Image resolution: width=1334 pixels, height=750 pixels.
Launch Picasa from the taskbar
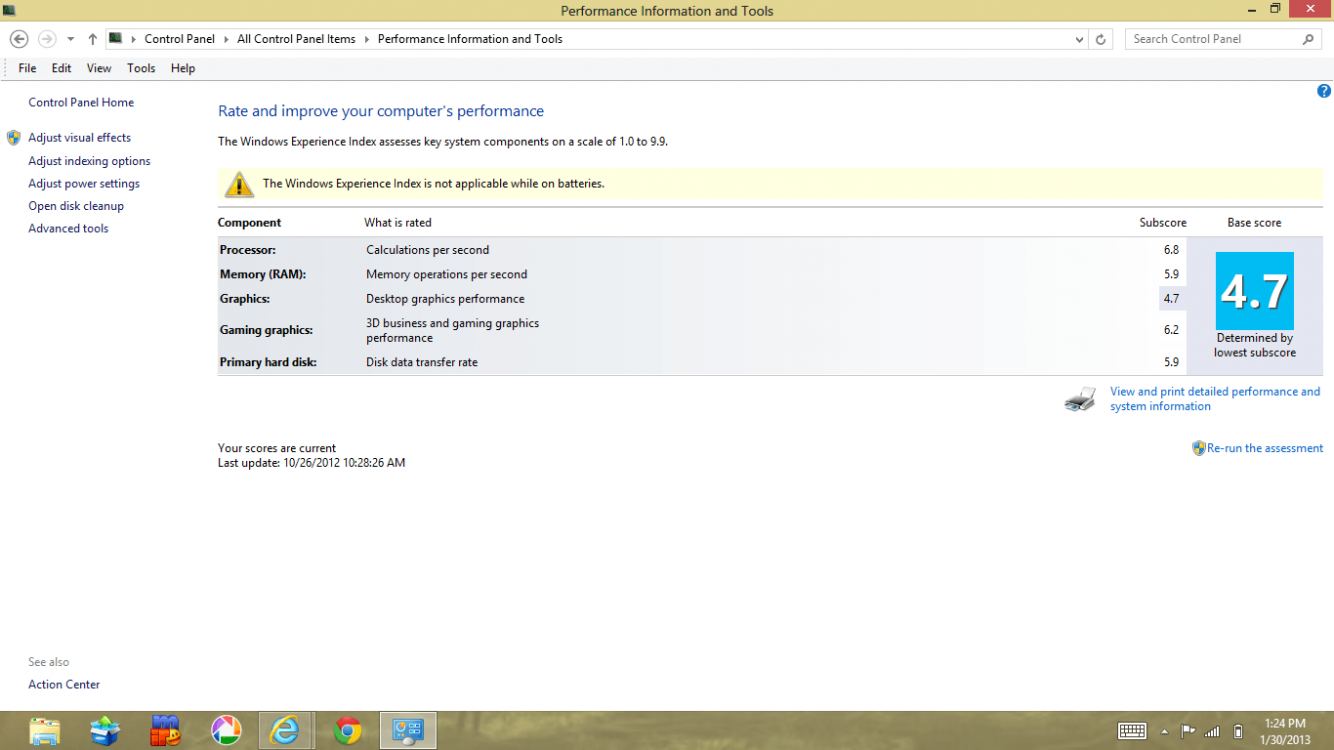tap(226, 731)
